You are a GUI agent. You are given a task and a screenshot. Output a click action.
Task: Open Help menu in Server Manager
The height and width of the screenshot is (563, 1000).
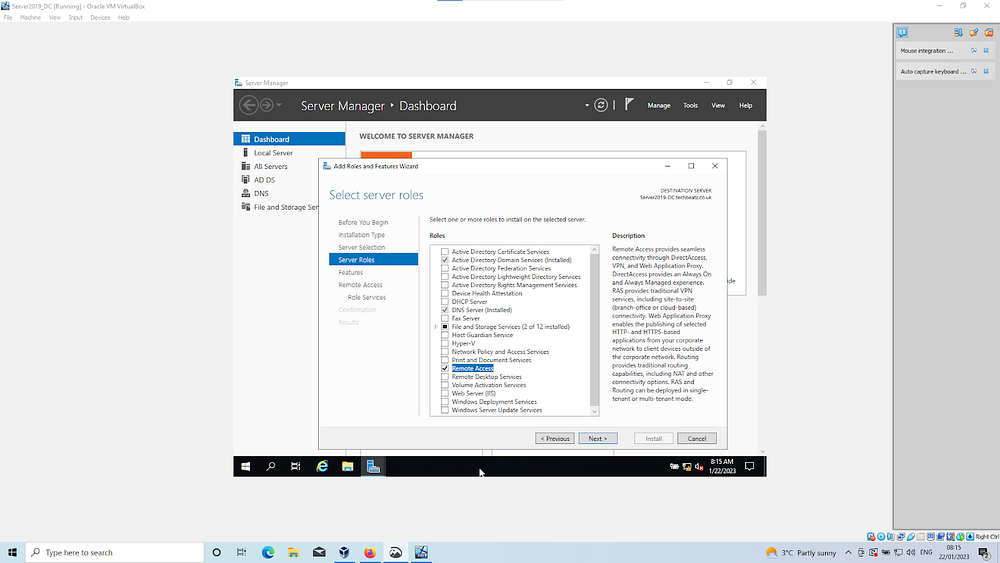[745, 105]
